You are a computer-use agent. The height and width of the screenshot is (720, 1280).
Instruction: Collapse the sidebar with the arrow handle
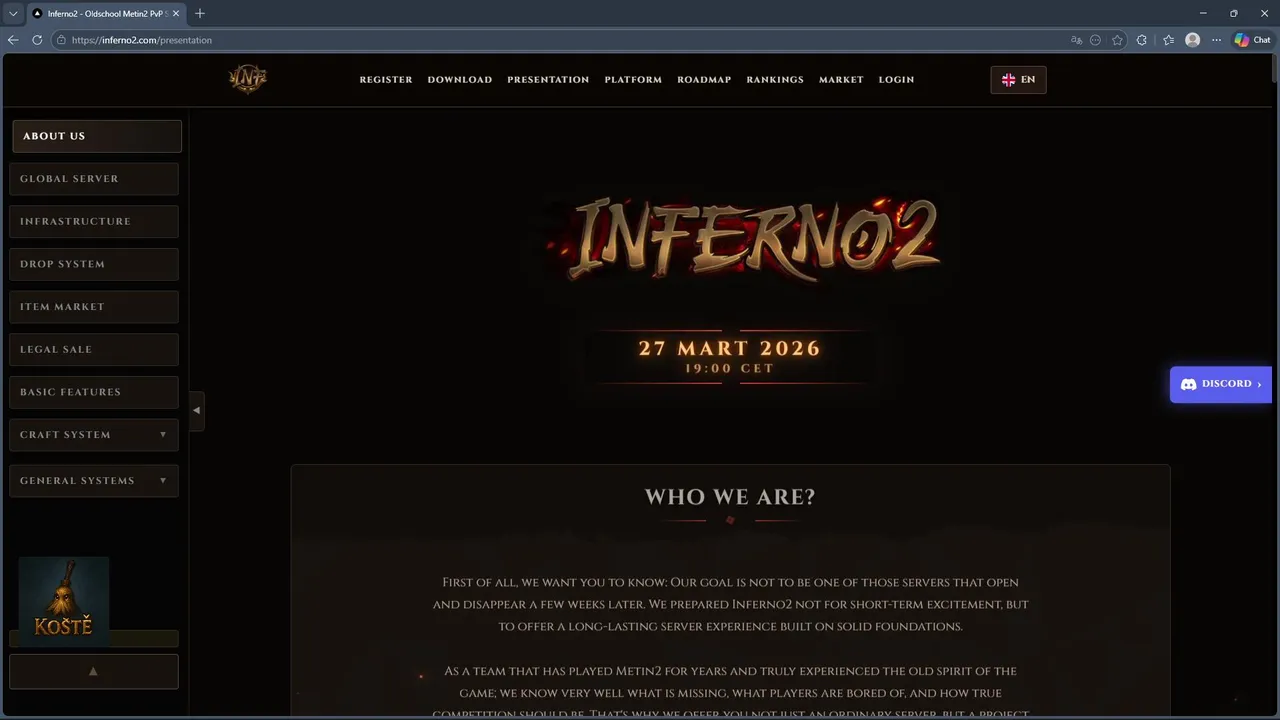click(x=196, y=411)
